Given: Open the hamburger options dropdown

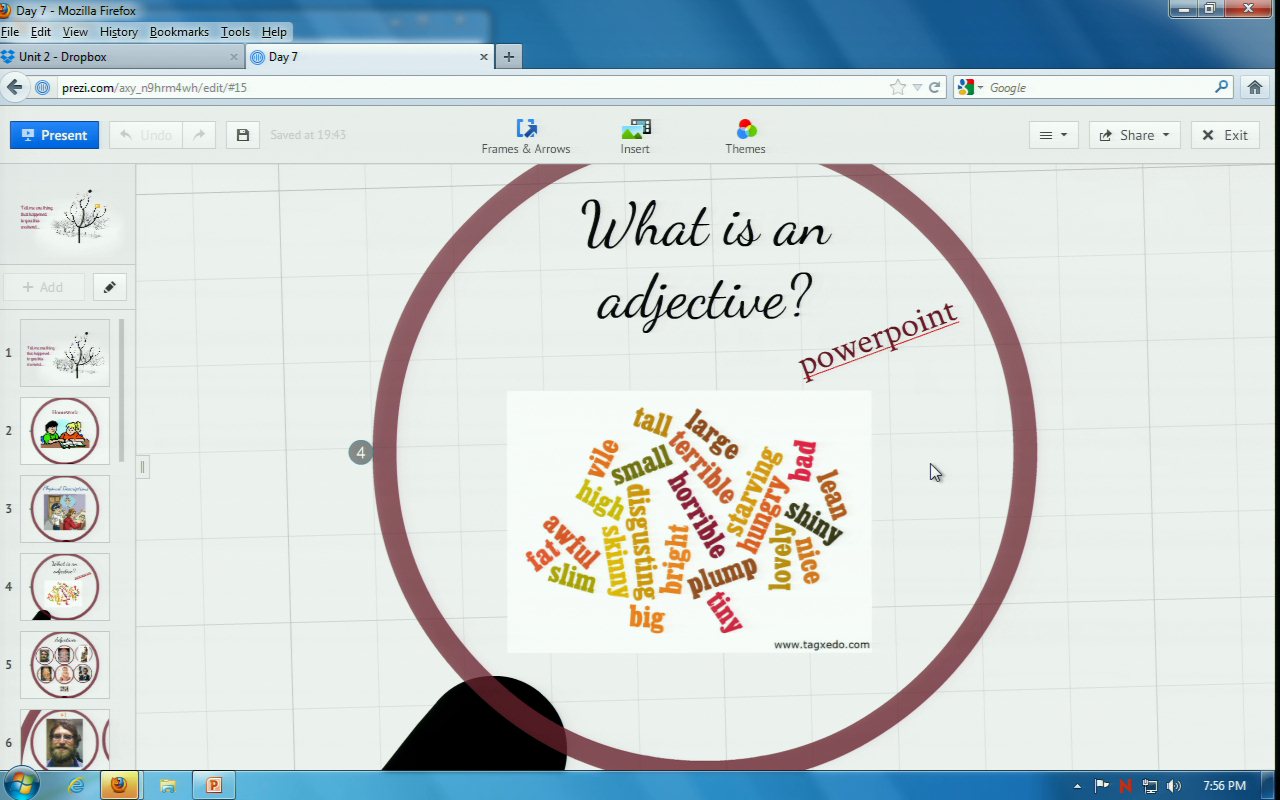Looking at the screenshot, I should pyautogui.click(x=1053, y=135).
